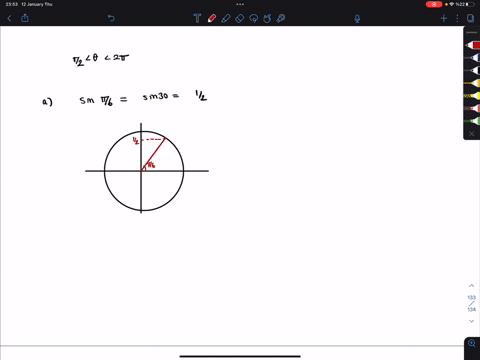Go back with the left chevron

coord(9,18)
